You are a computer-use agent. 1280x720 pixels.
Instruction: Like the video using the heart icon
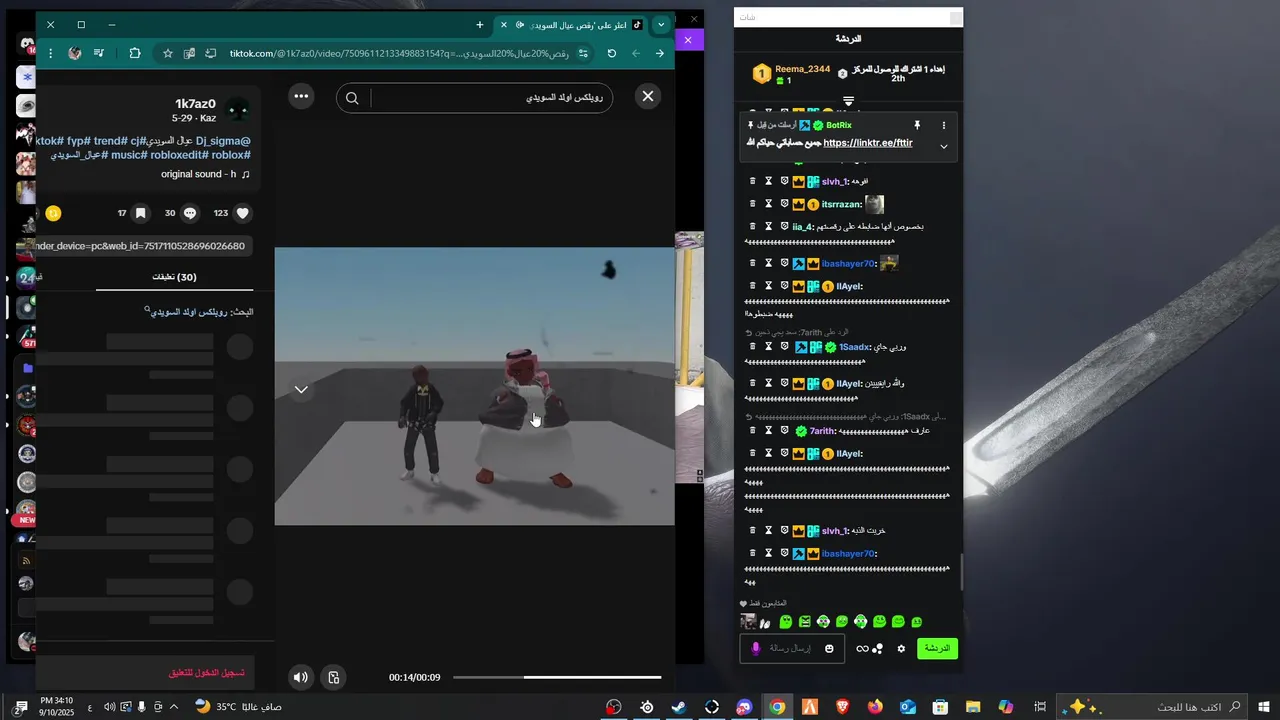point(242,213)
